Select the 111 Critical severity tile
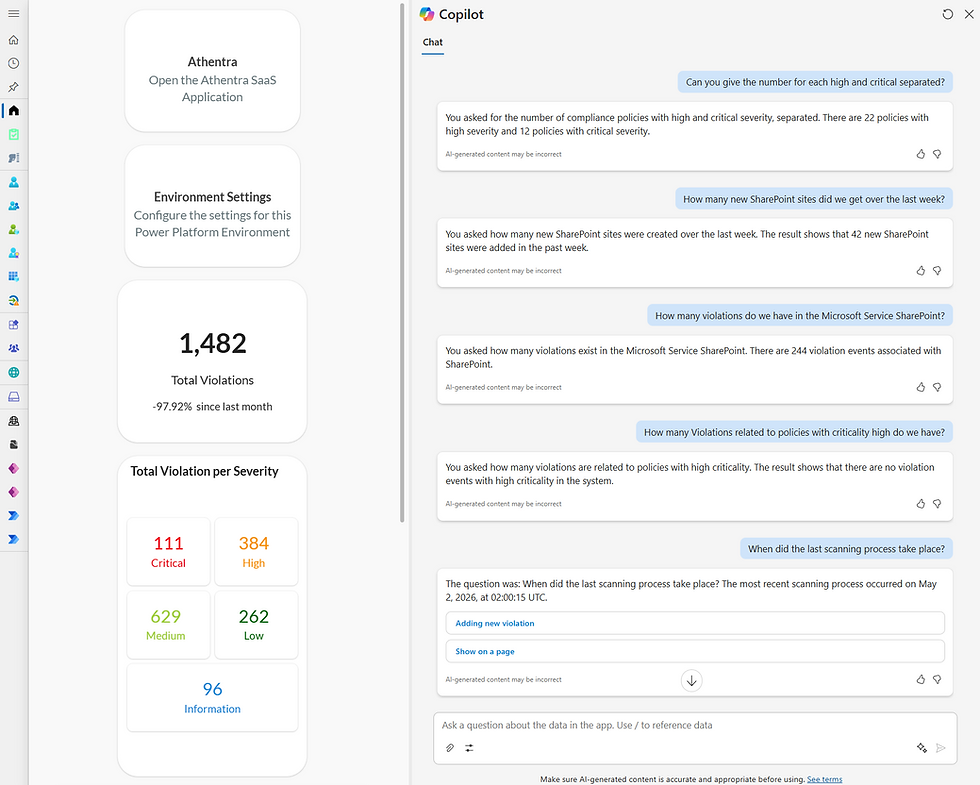Viewport: 980px width, 785px height. (x=169, y=552)
